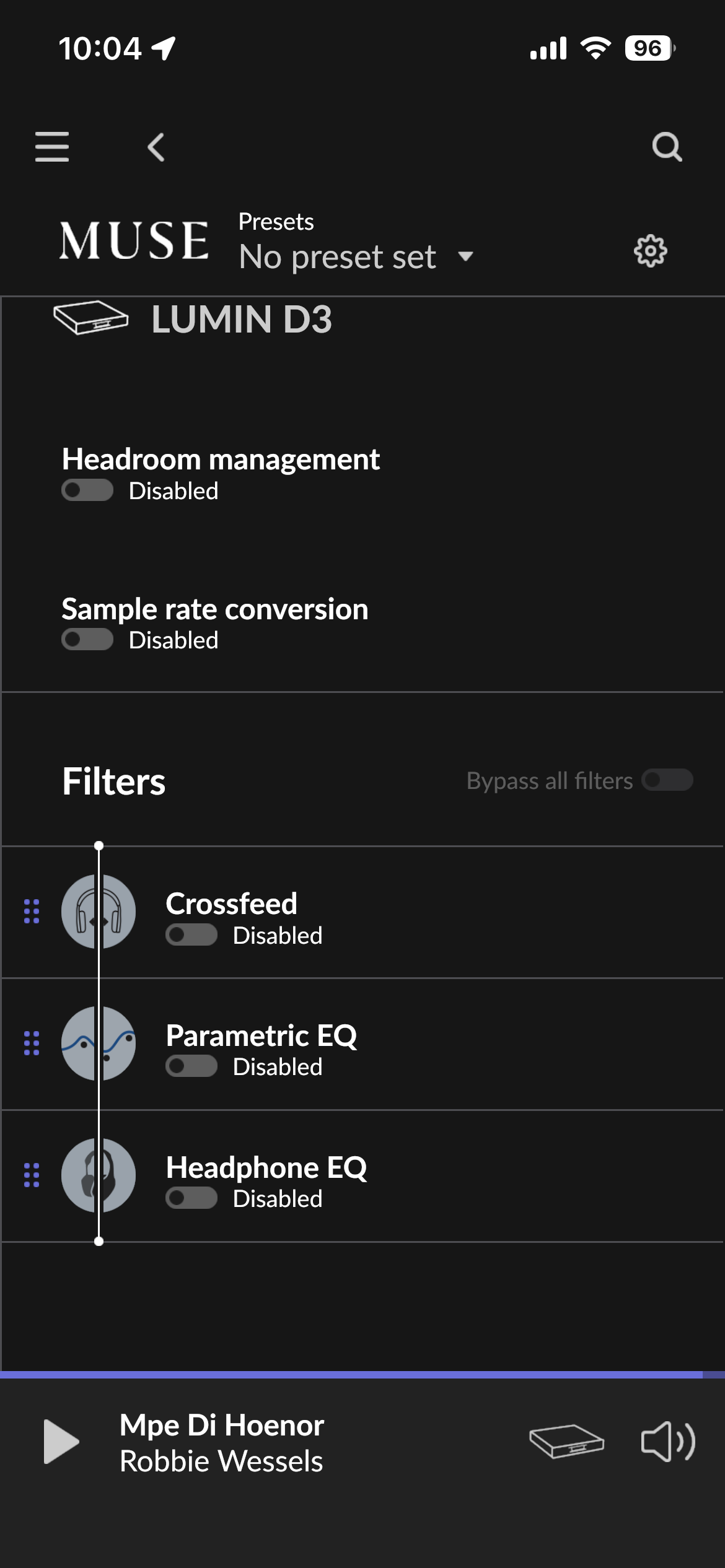Open MUSE settings gear icon
725x1568 pixels.
[650, 251]
